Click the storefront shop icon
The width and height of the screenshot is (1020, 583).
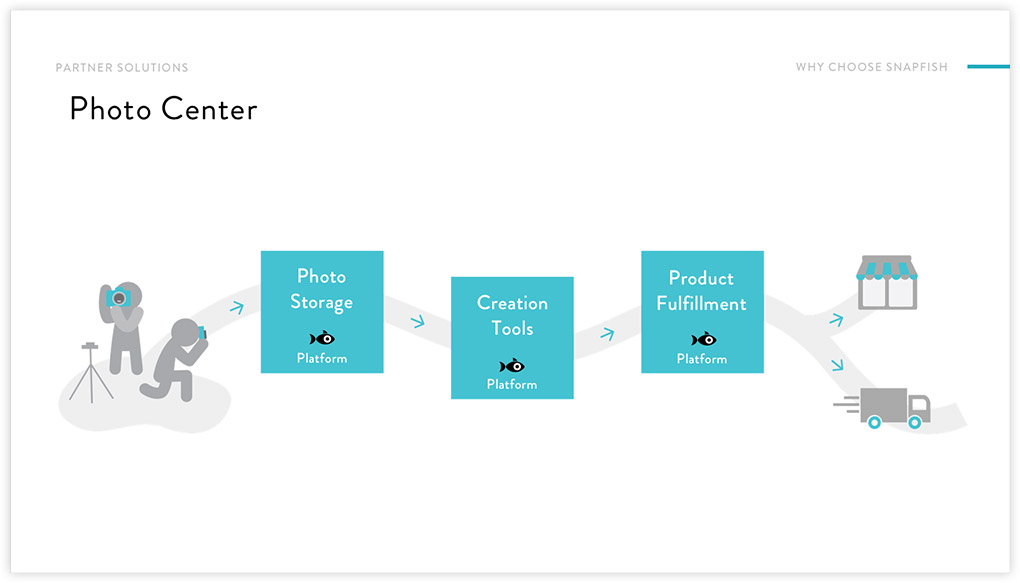pyautogui.click(x=887, y=282)
